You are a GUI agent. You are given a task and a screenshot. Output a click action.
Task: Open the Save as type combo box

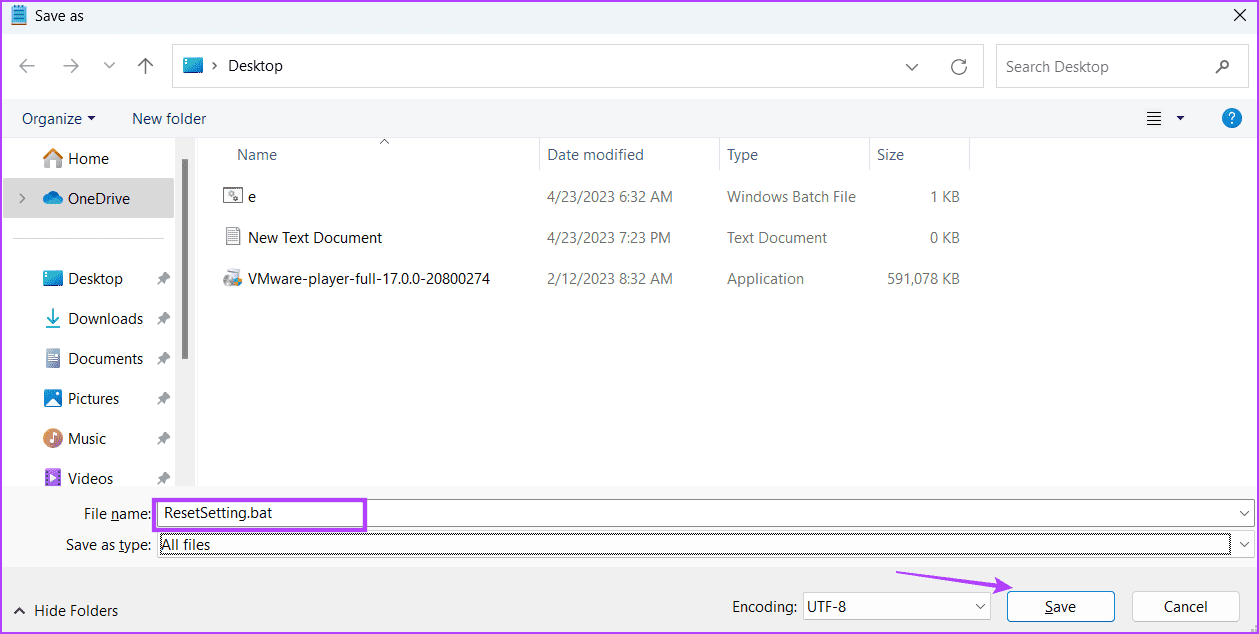pyautogui.click(x=705, y=544)
